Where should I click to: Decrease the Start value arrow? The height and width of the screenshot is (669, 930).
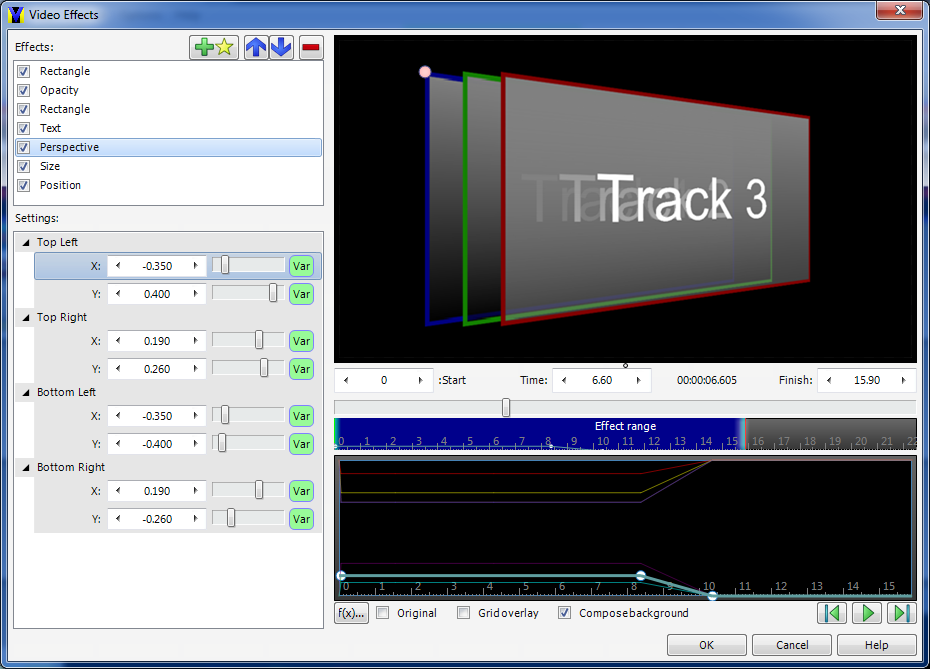[346, 380]
